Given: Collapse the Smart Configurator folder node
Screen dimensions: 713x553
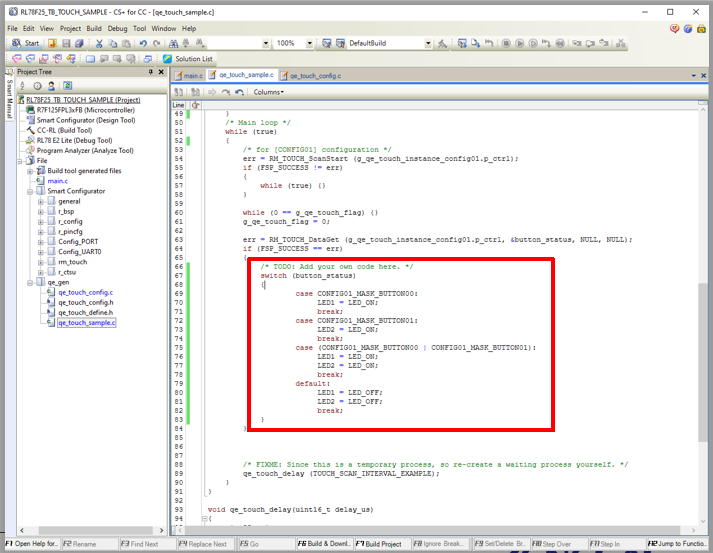Looking at the screenshot, I should click(x=30, y=191).
